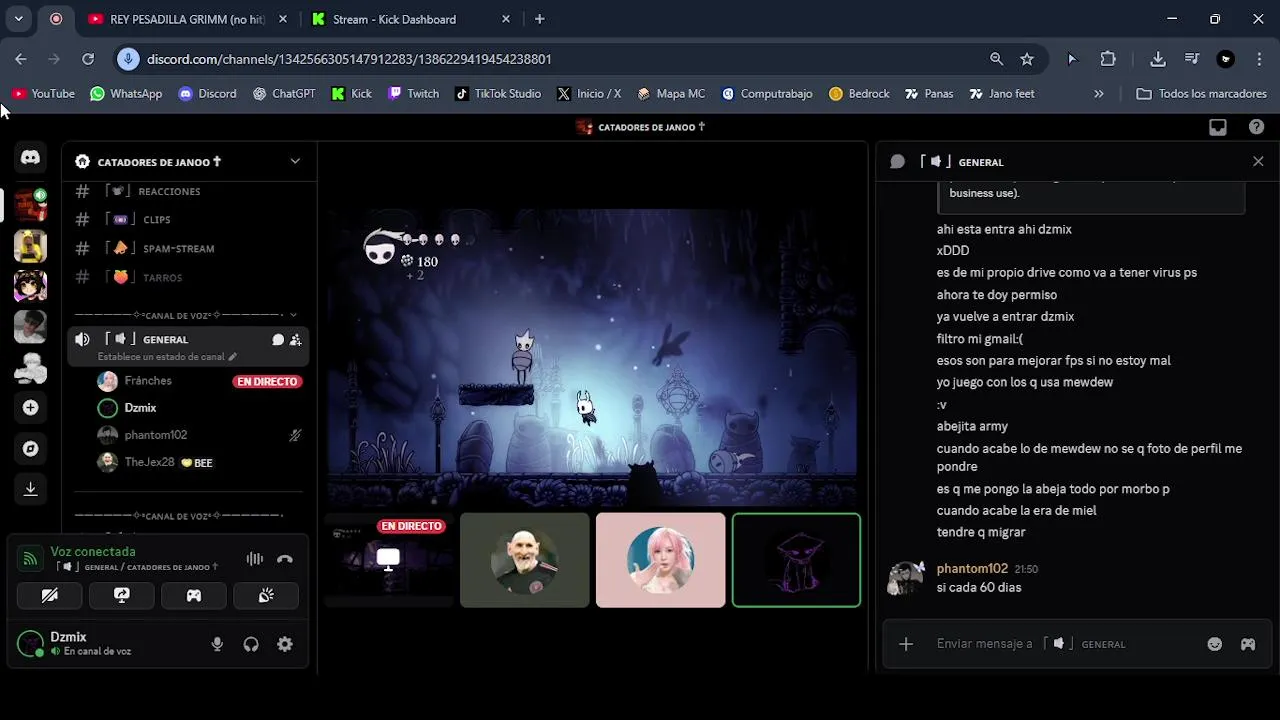
Task: Open TARROS text channel
Action: pos(188,277)
